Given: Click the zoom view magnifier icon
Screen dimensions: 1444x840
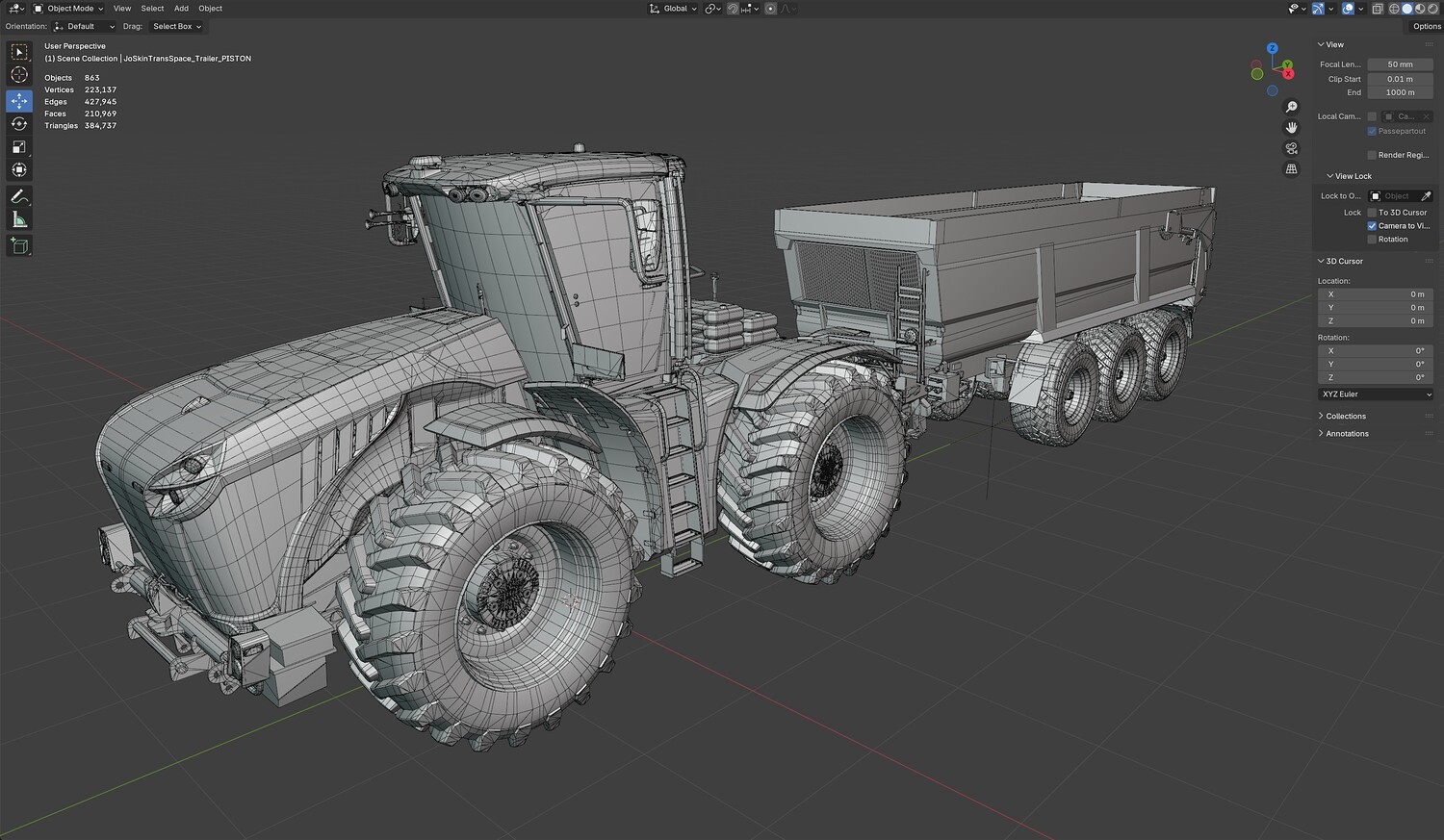Looking at the screenshot, I should [1292, 107].
